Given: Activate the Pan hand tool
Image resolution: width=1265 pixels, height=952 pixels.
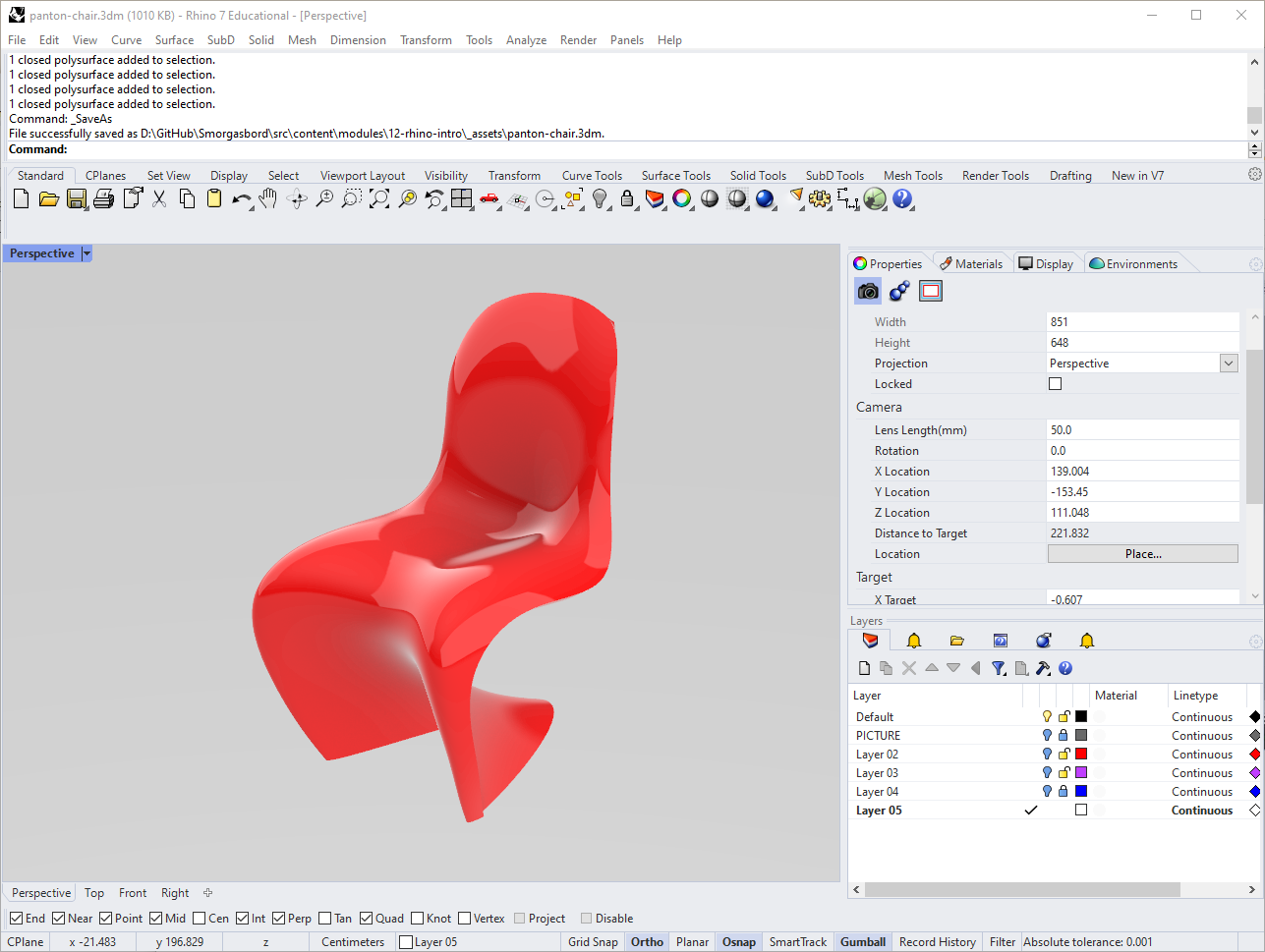Looking at the screenshot, I should point(268,199).
